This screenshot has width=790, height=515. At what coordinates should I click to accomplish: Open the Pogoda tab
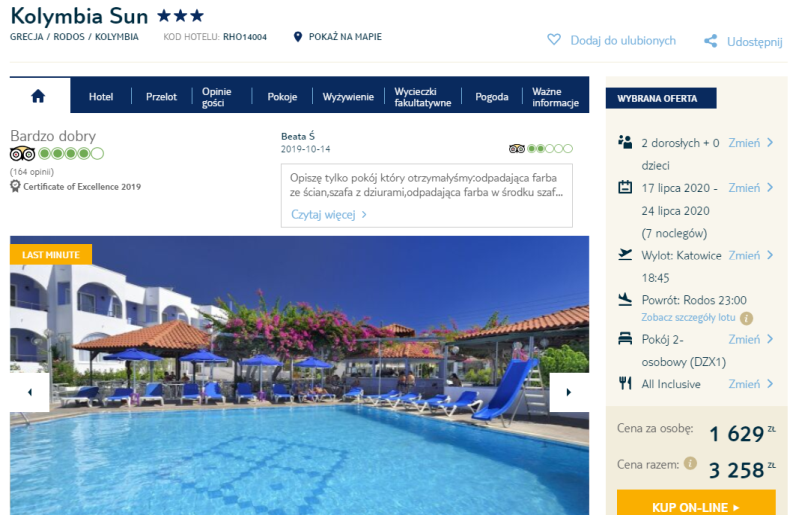tap(492, 96)
